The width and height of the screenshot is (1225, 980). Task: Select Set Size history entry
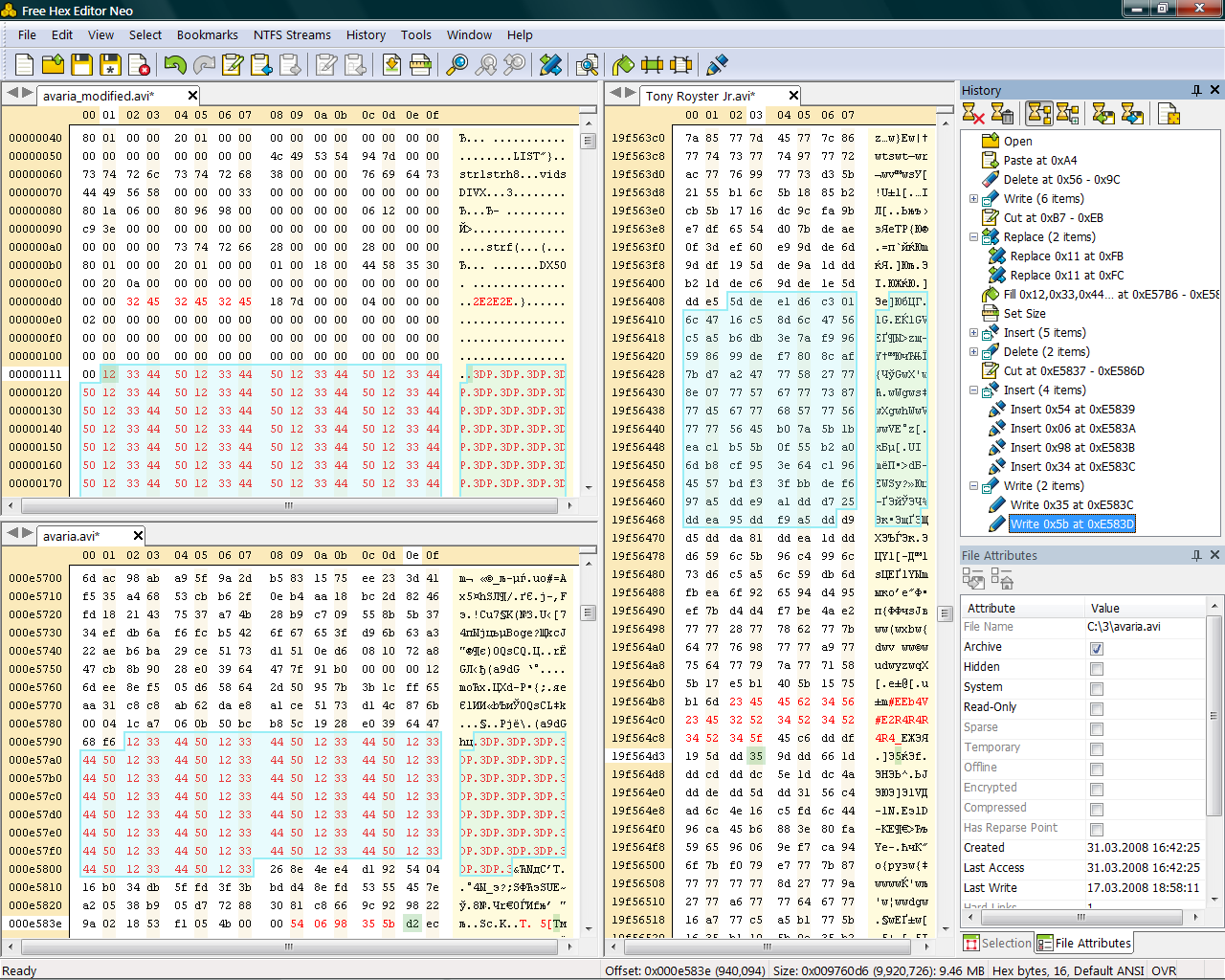pyautogui.click(x=1024, y=314)
